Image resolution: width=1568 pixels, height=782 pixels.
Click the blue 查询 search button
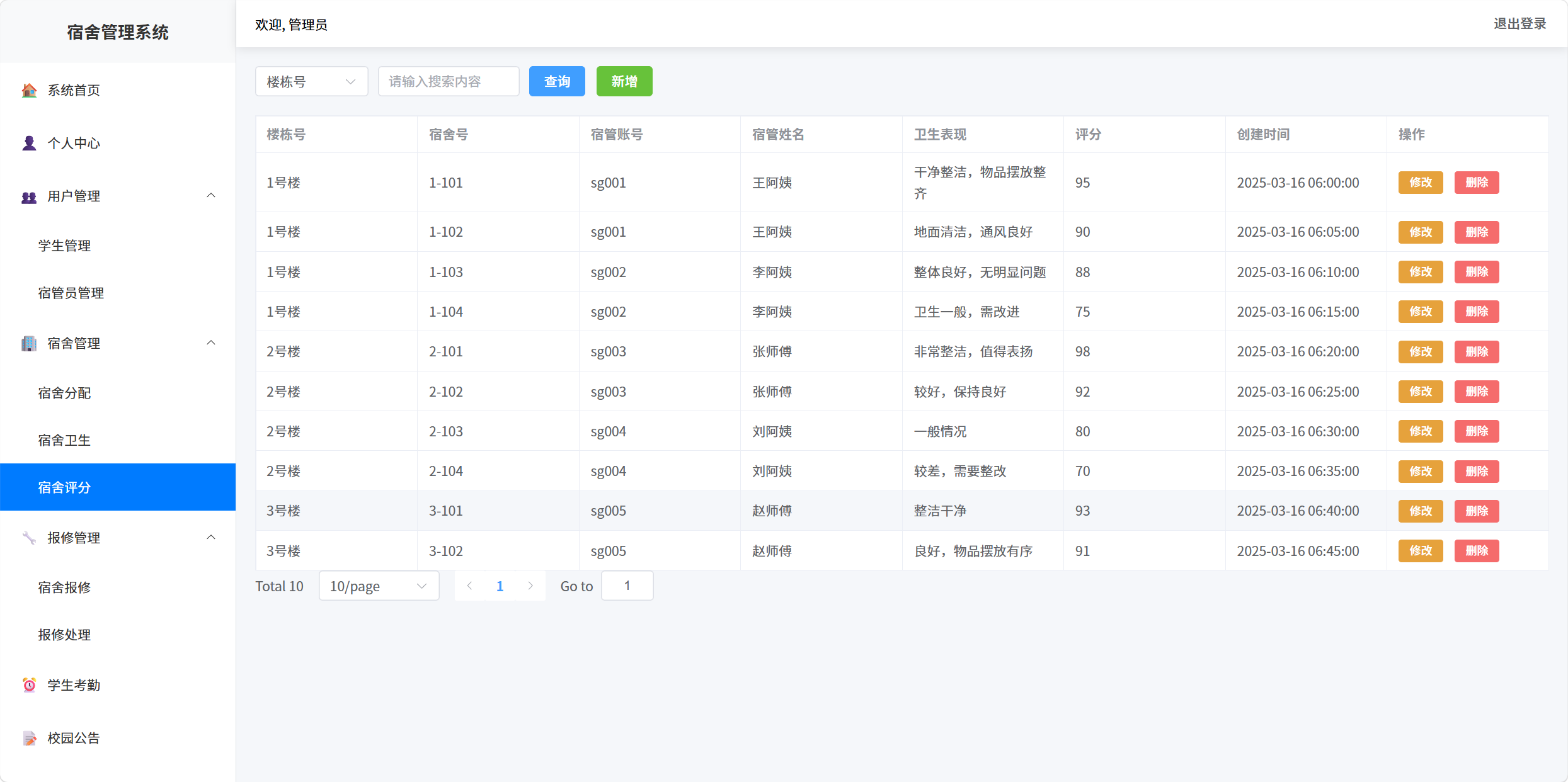pyautogui.click(x=557, y=81)
